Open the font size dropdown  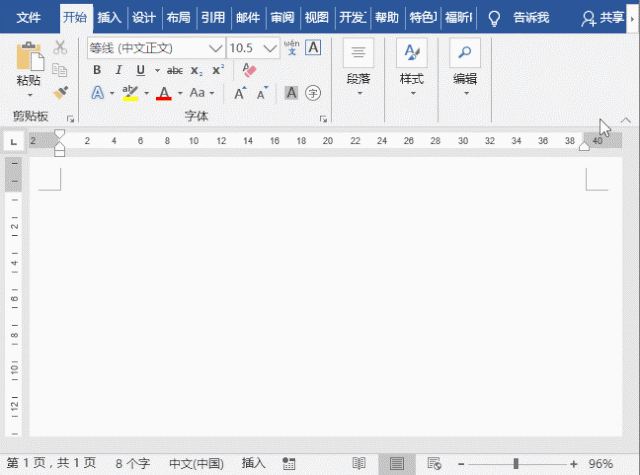(x=270, y=48)
